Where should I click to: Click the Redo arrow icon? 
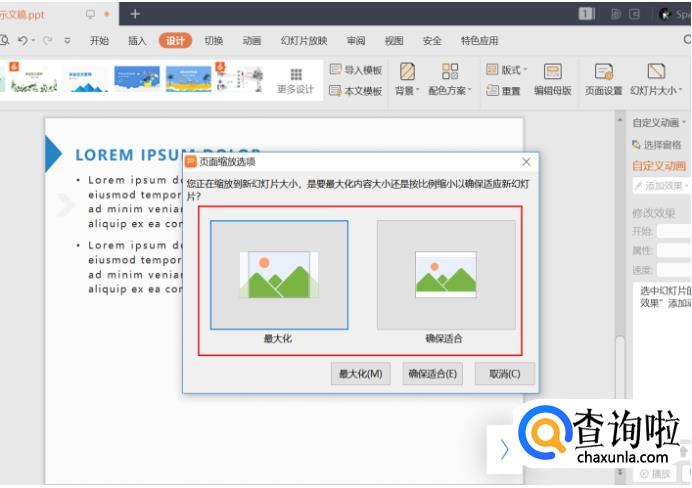click(47, 41)
